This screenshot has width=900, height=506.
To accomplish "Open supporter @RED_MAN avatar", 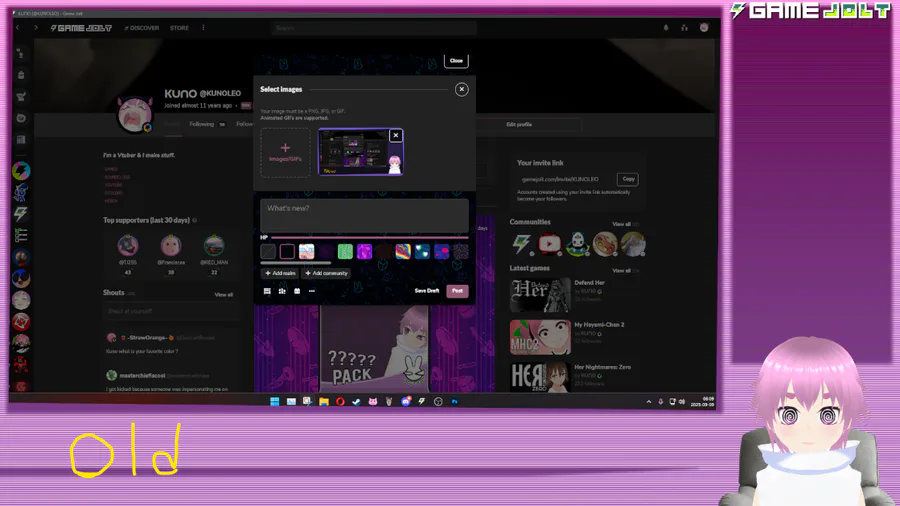I will tap(214, 246).
